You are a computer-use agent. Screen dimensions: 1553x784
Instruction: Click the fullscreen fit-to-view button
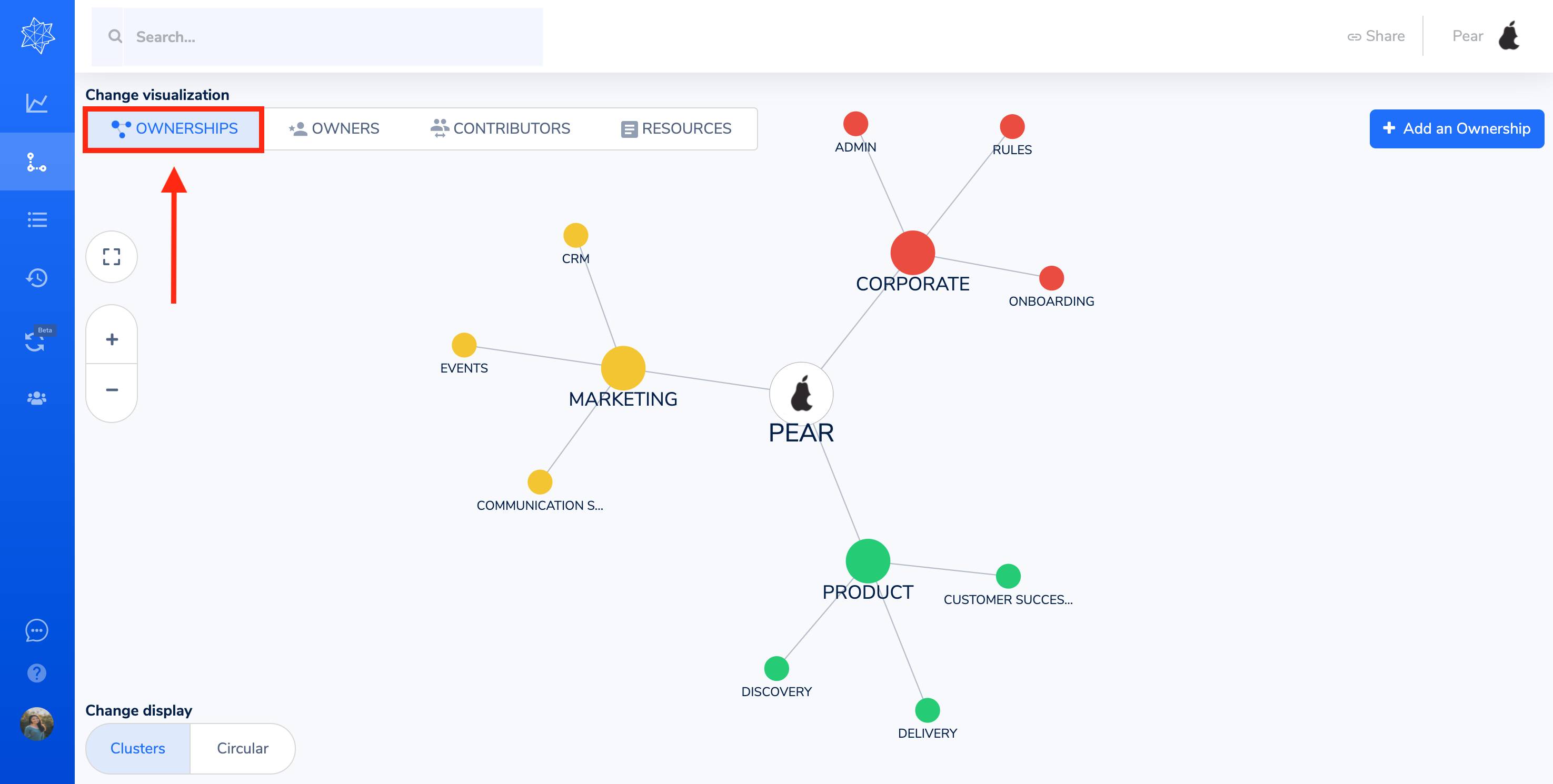(x=112, y=257)
